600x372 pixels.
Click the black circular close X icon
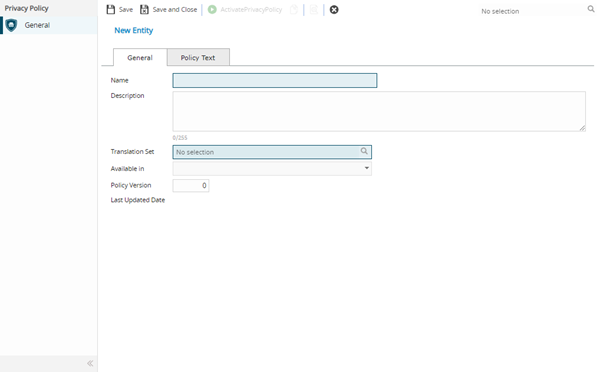(x=334, y=10)
